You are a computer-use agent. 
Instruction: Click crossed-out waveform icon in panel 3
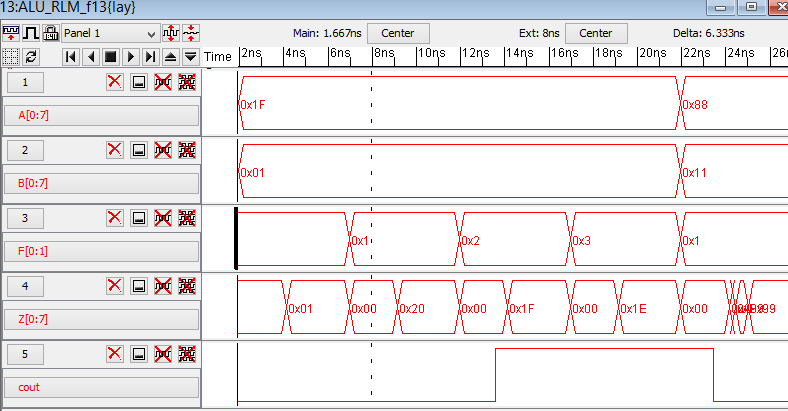pyautogui.click(x=163, y=218)
